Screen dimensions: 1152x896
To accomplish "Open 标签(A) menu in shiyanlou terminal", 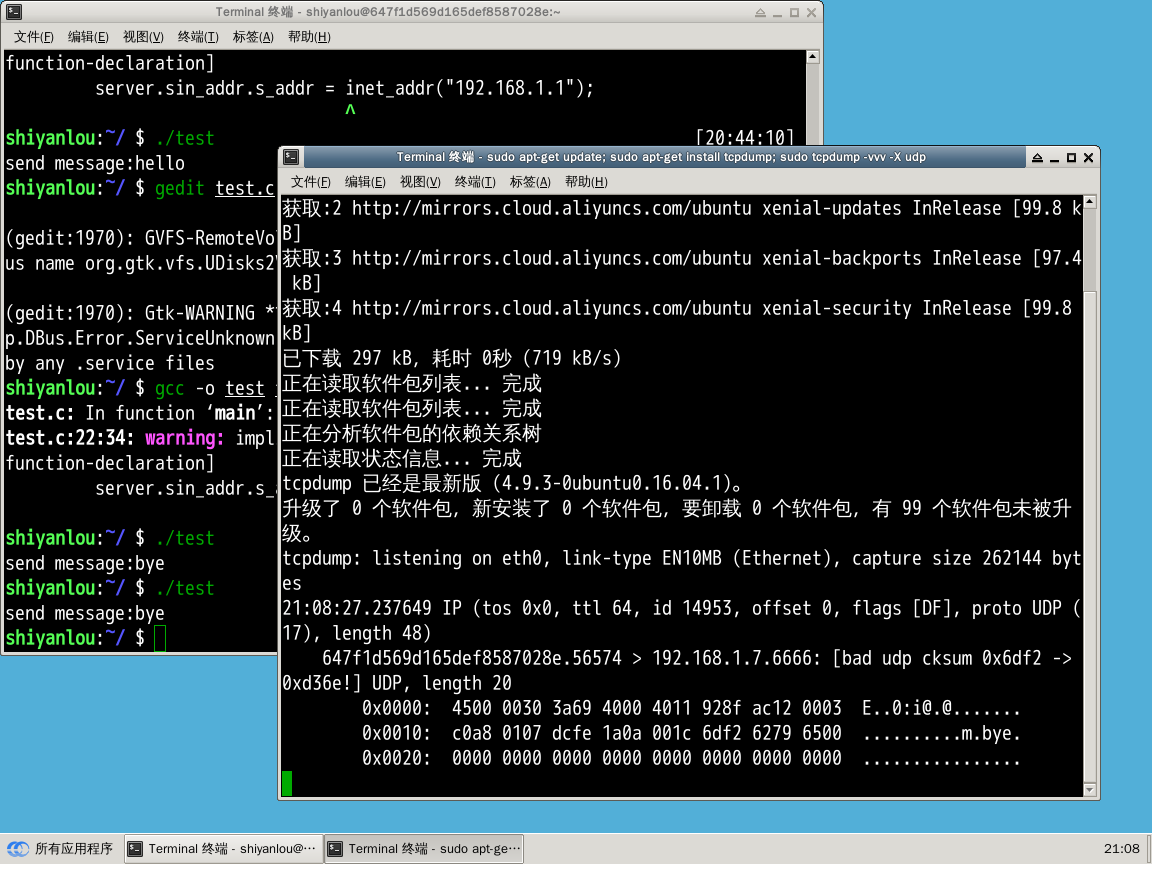I will coord(252,37).
